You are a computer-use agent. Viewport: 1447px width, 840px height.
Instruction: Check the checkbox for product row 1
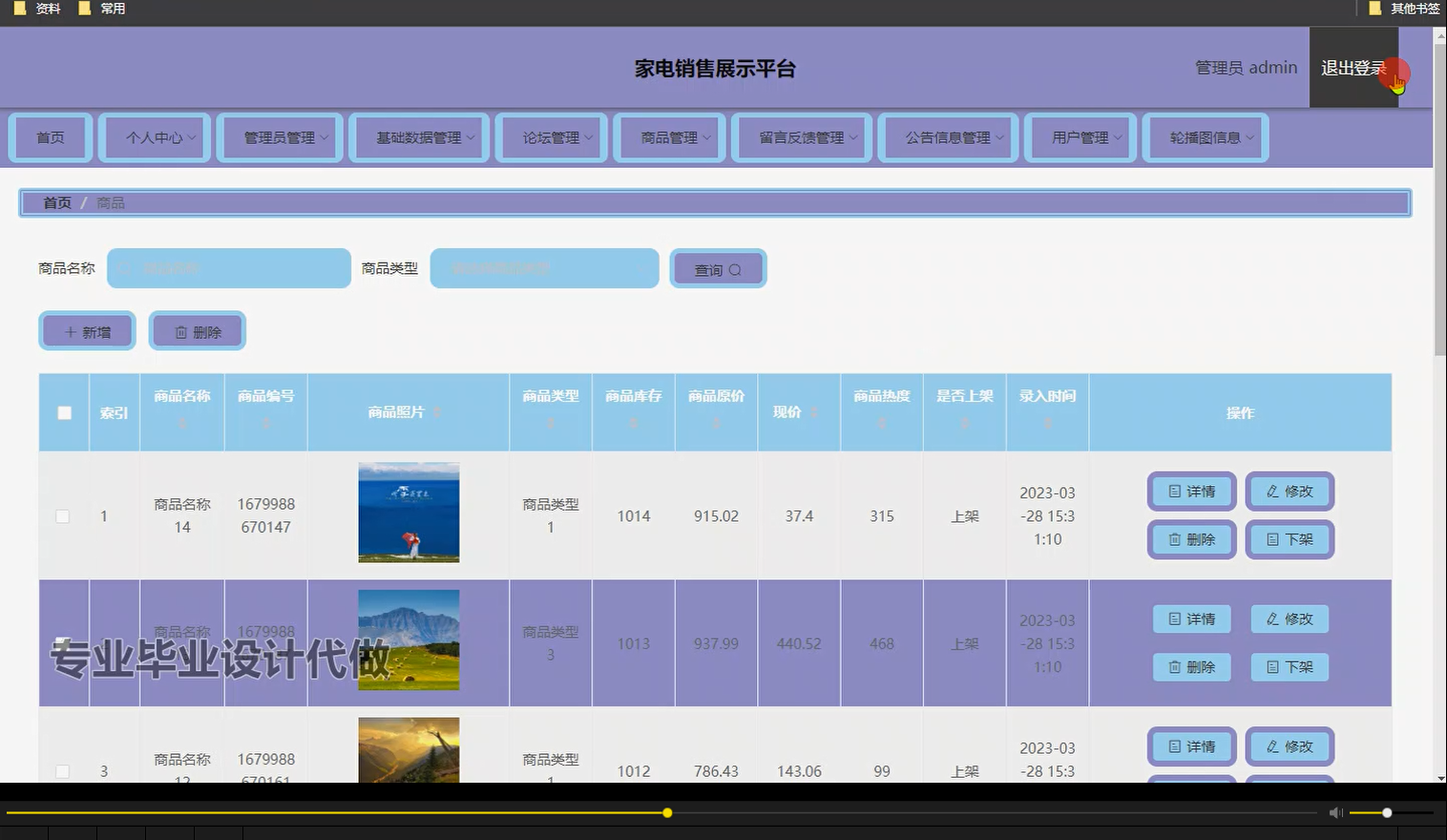[x=63, y=515]
